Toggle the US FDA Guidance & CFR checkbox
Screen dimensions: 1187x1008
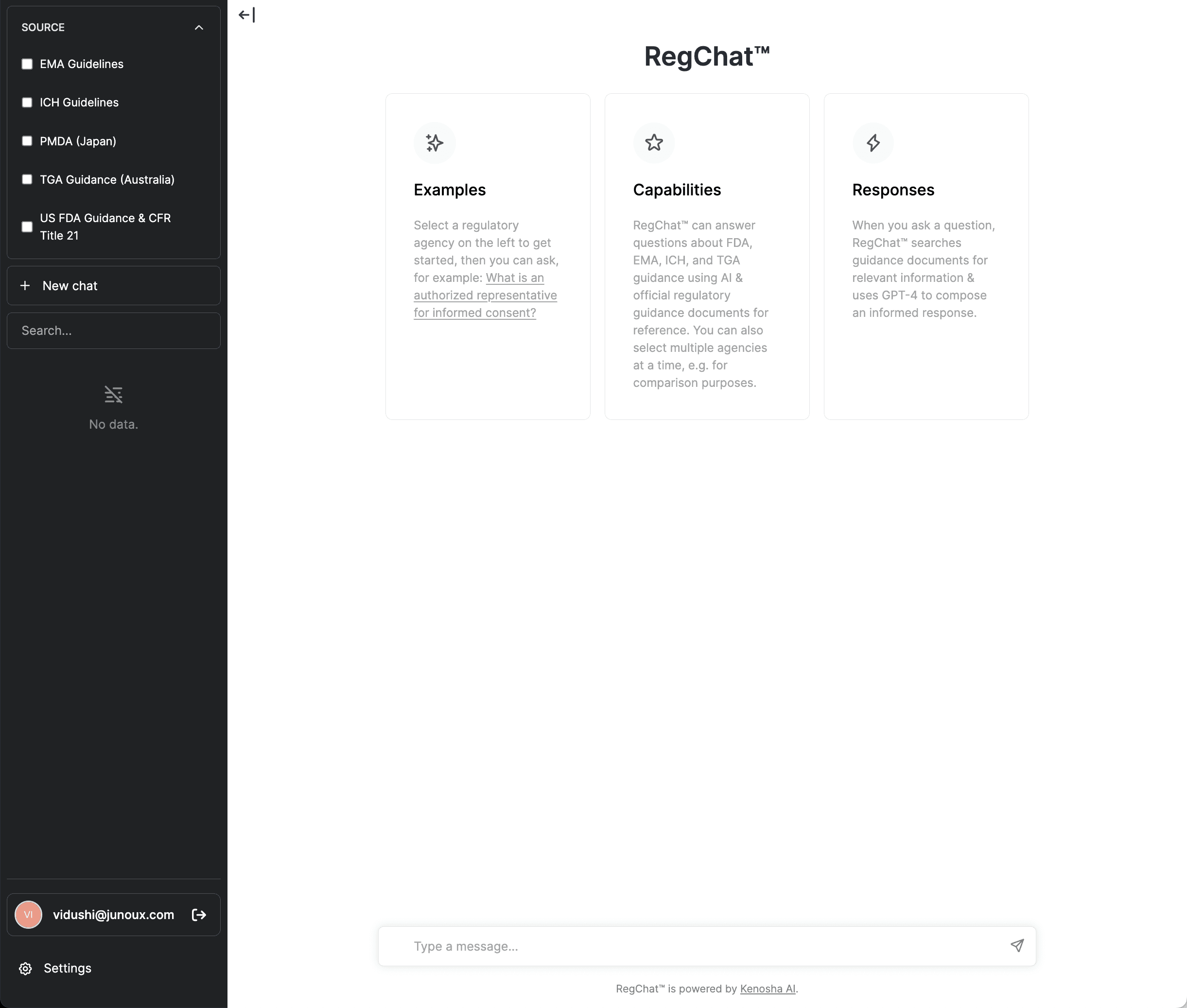pyautogui.click(x=27, y=227)
